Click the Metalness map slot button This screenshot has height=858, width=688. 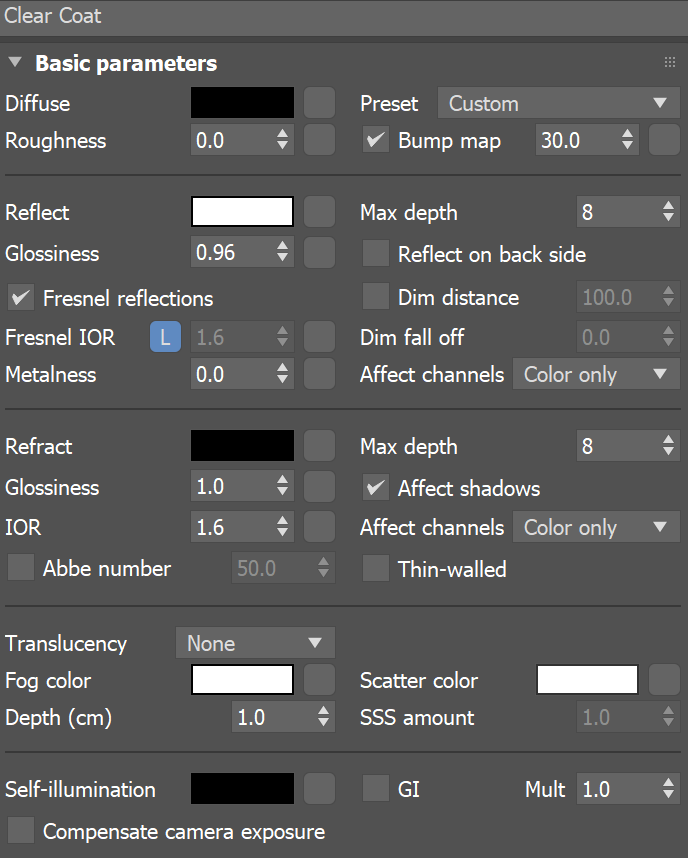click(x=319, y=374)
